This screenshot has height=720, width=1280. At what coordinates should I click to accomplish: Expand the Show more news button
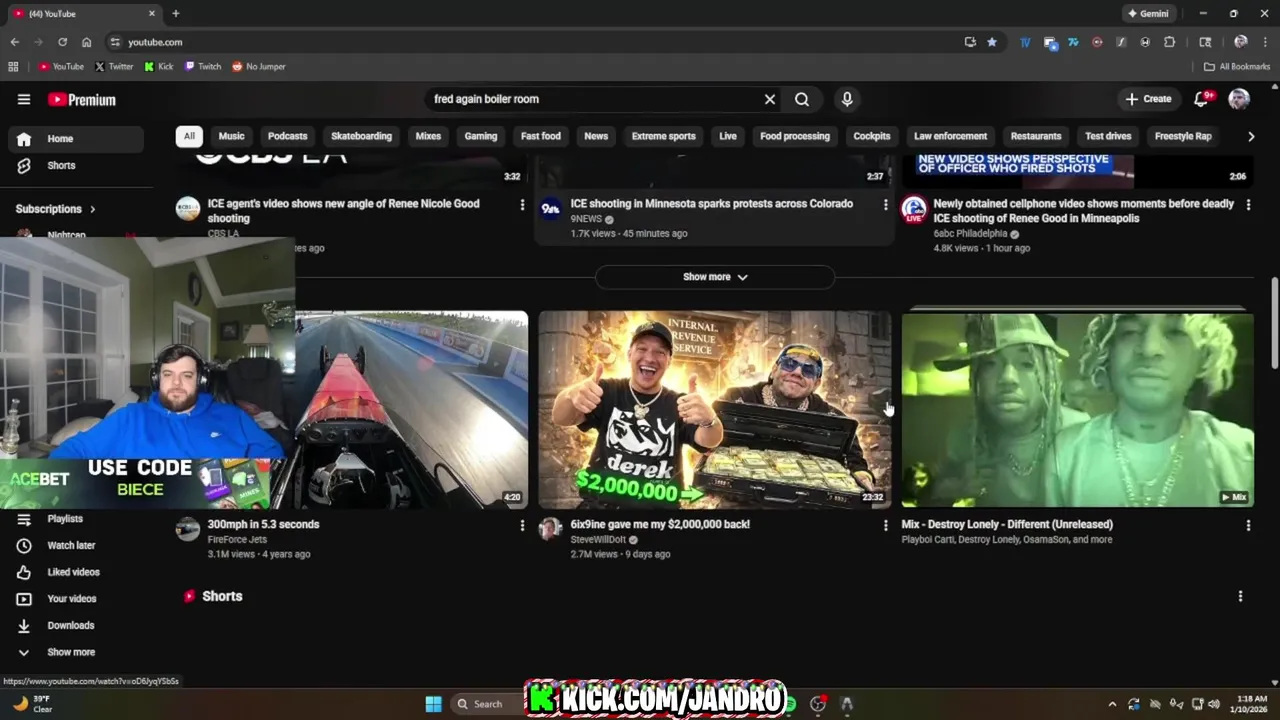pos(715,277)
